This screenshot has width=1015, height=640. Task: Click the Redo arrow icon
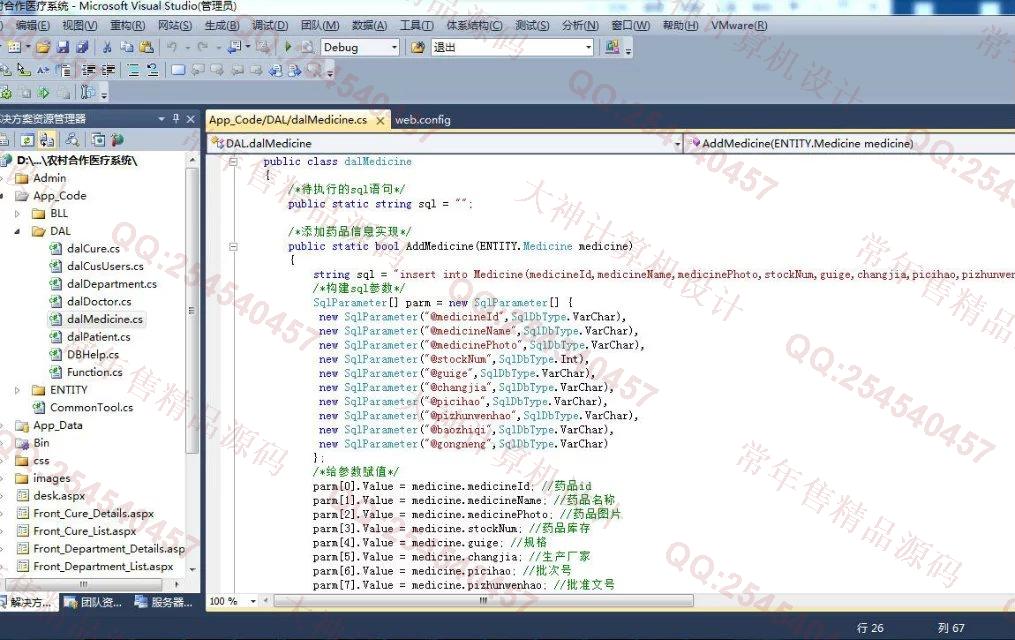coord(203,47)
